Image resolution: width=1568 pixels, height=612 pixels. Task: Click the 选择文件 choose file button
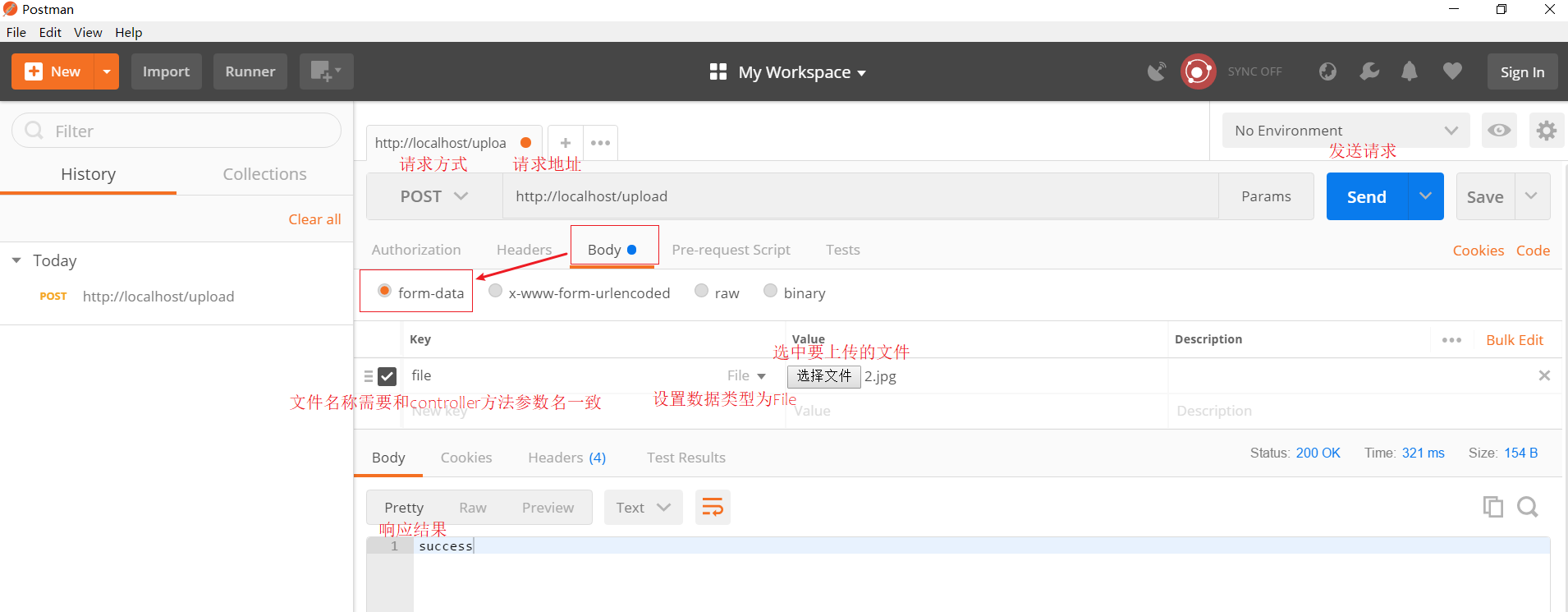pos(824,376)
